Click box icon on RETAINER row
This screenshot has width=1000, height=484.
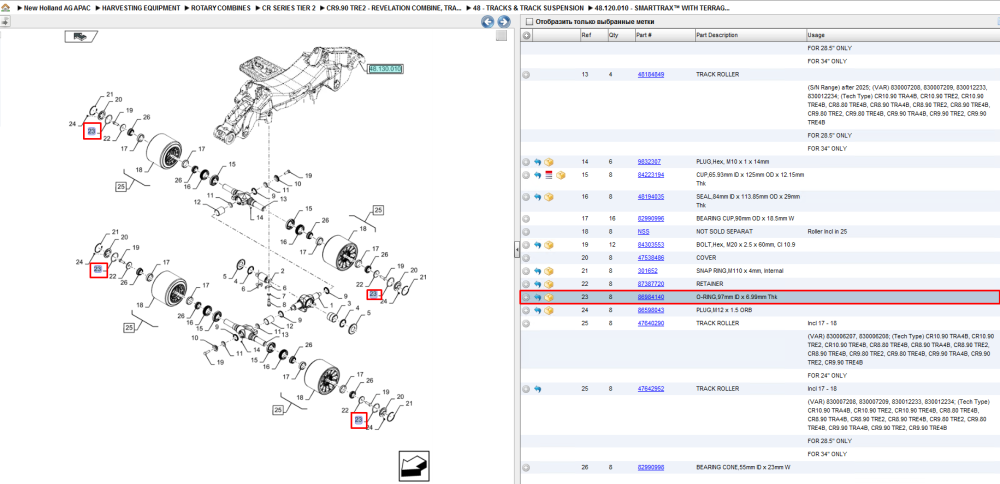pyautogui.click(x=548, y=284)
